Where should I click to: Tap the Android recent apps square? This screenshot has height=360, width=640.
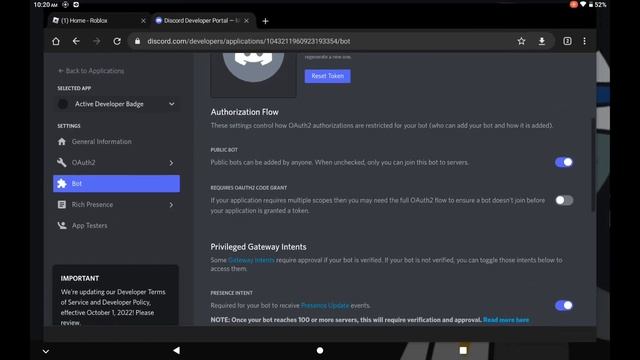(x=463, y=350)
